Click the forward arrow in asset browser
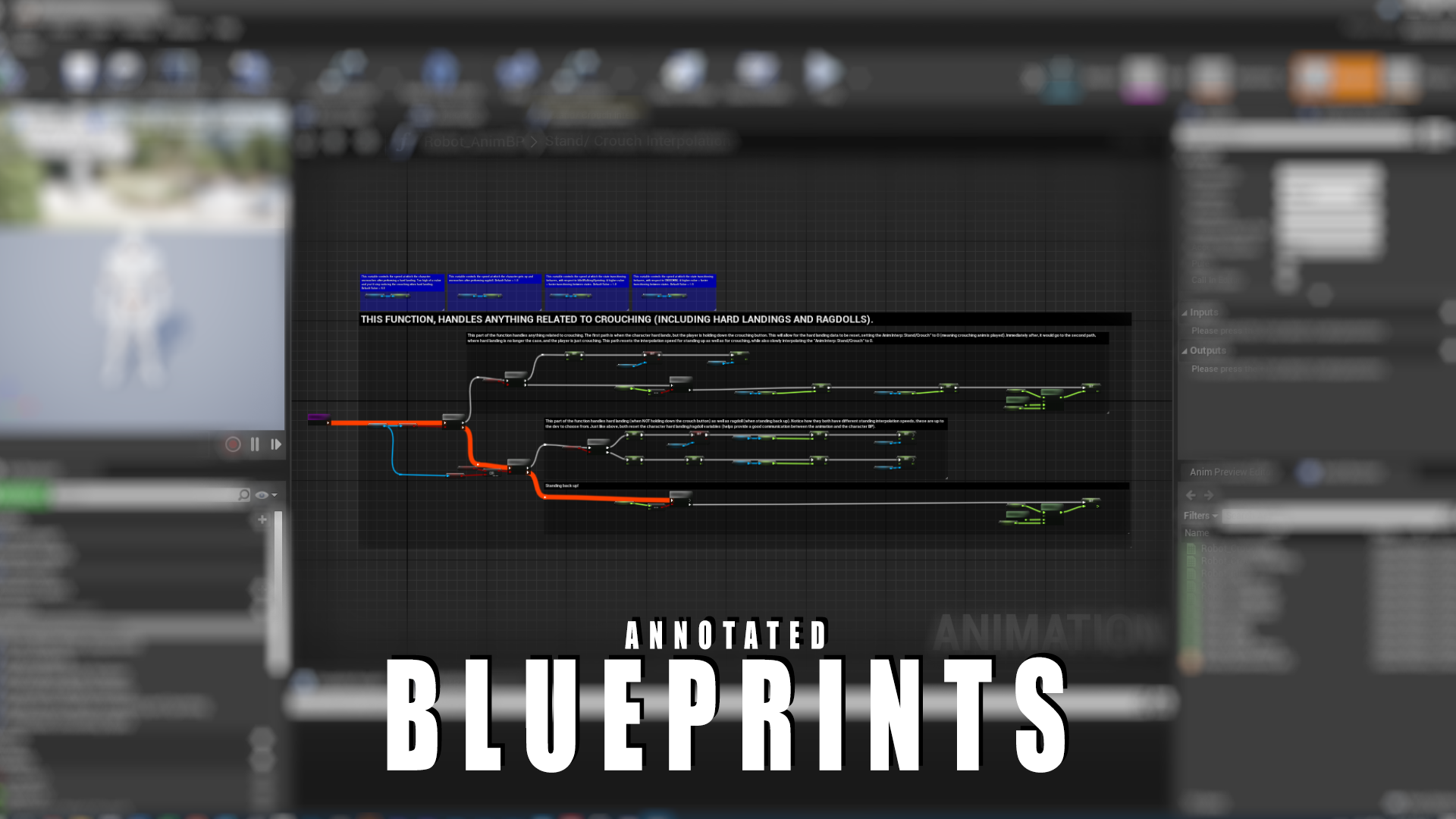 (x=1209, y=495)
